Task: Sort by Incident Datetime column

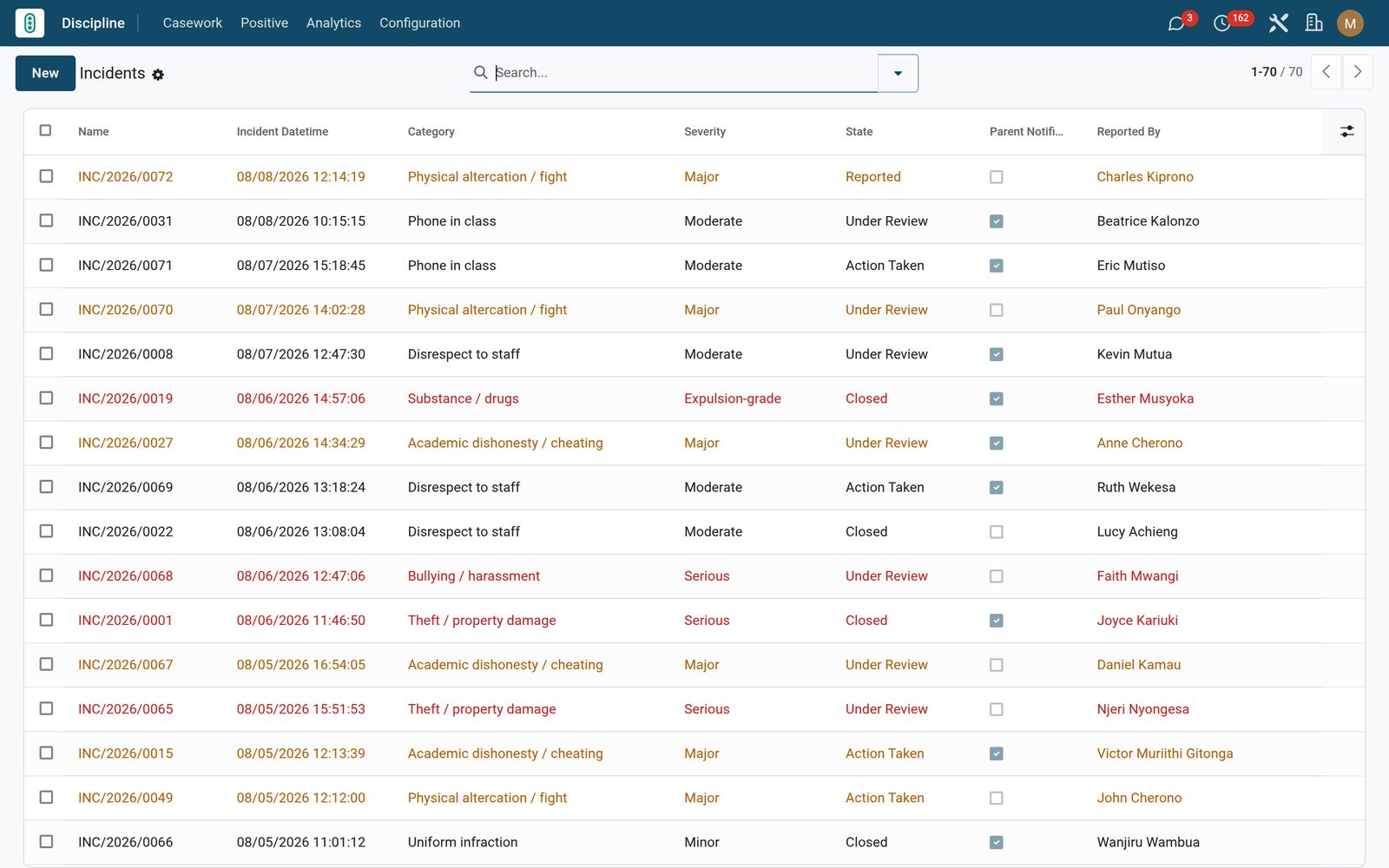Action: coord(282,132)
